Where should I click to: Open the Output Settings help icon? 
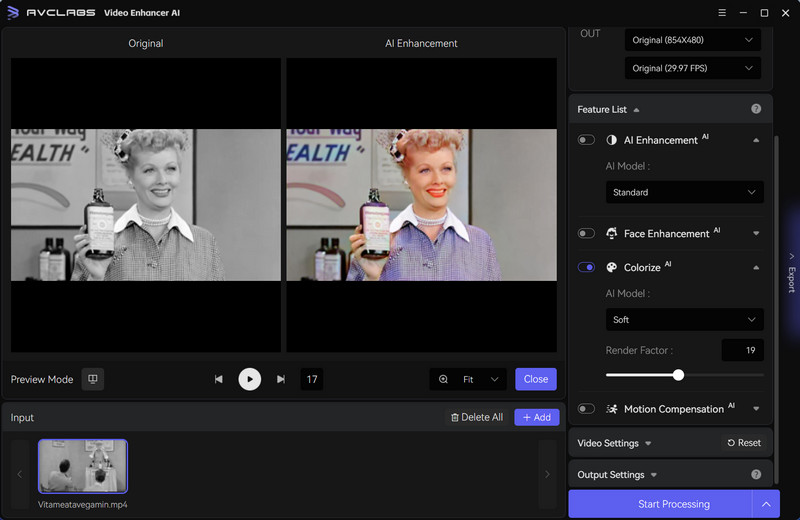756,474
